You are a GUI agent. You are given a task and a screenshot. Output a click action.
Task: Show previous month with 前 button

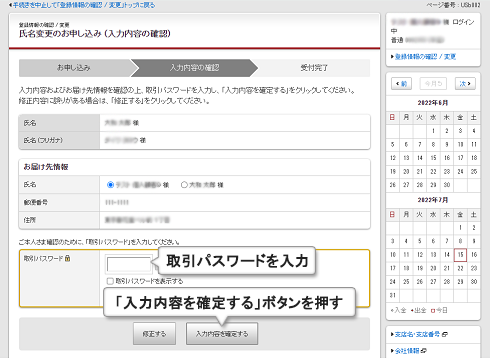click(x=401, y=84)
